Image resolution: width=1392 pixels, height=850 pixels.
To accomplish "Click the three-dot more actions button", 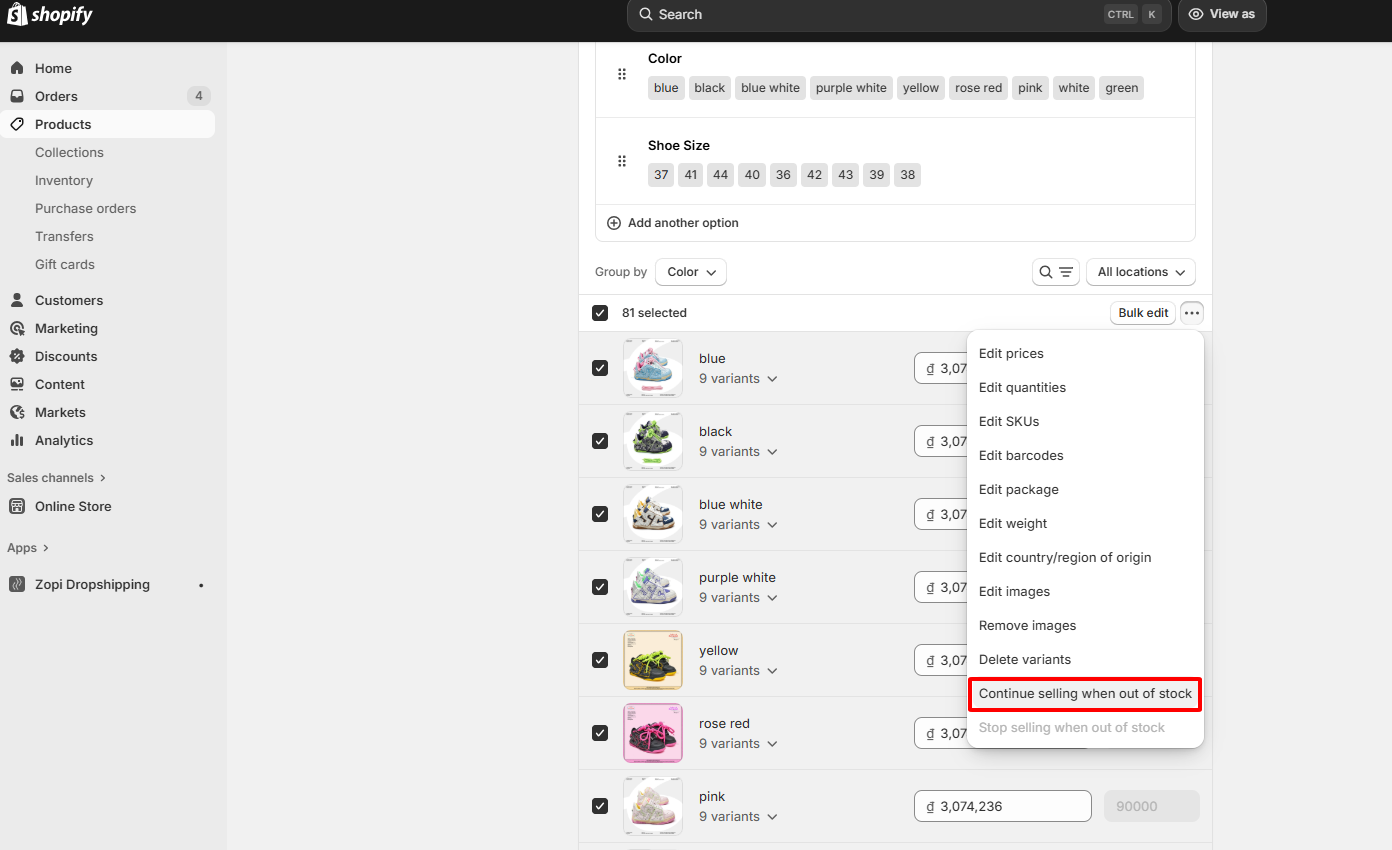I will click(1191, 313).
